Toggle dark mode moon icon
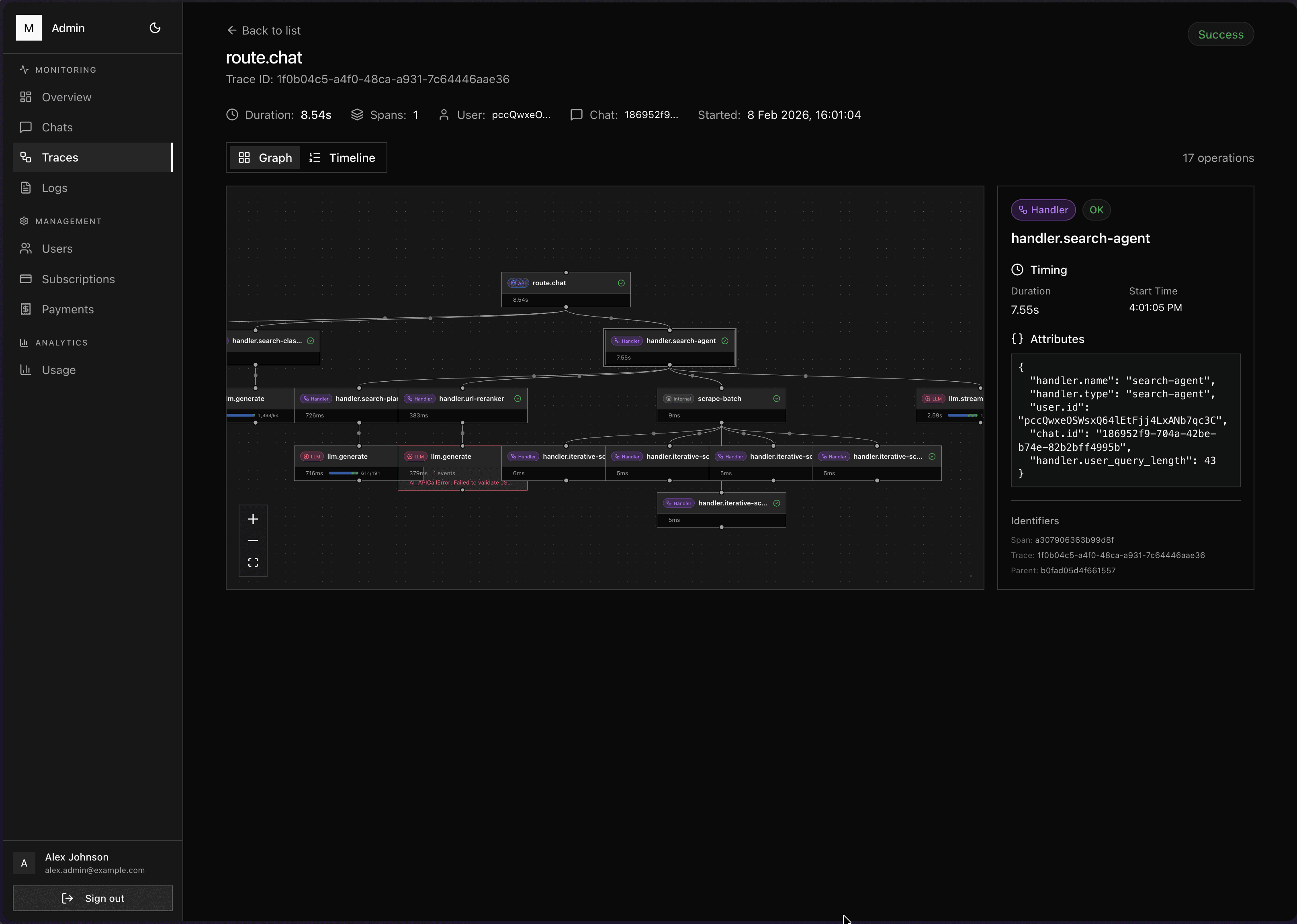Screen dimensions: 1297x924 coord(155,28)
